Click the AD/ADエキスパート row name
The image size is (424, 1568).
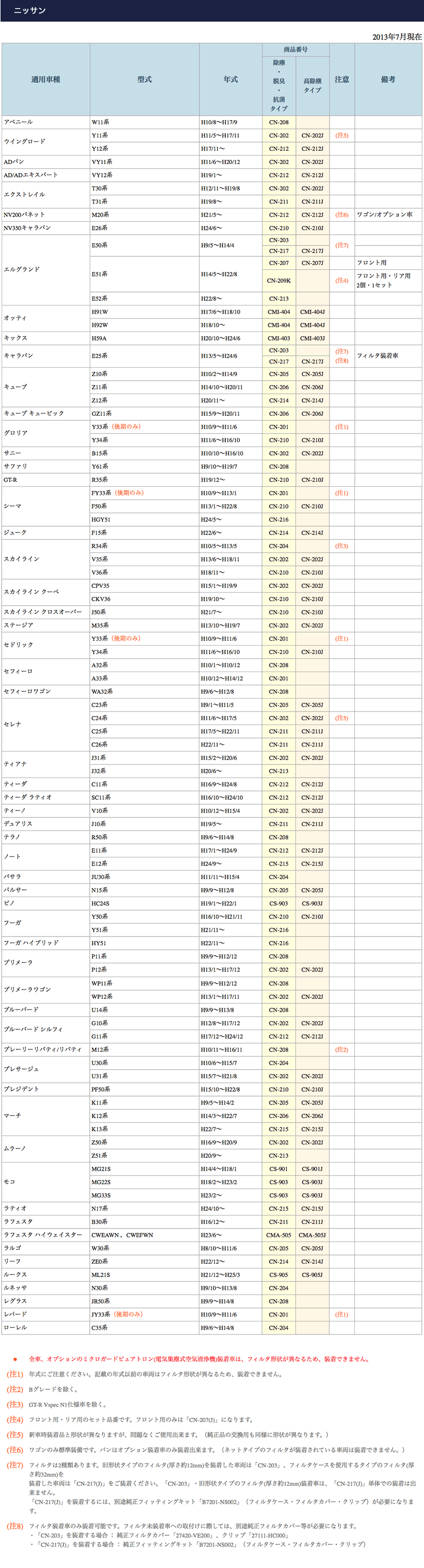(30, 175)
